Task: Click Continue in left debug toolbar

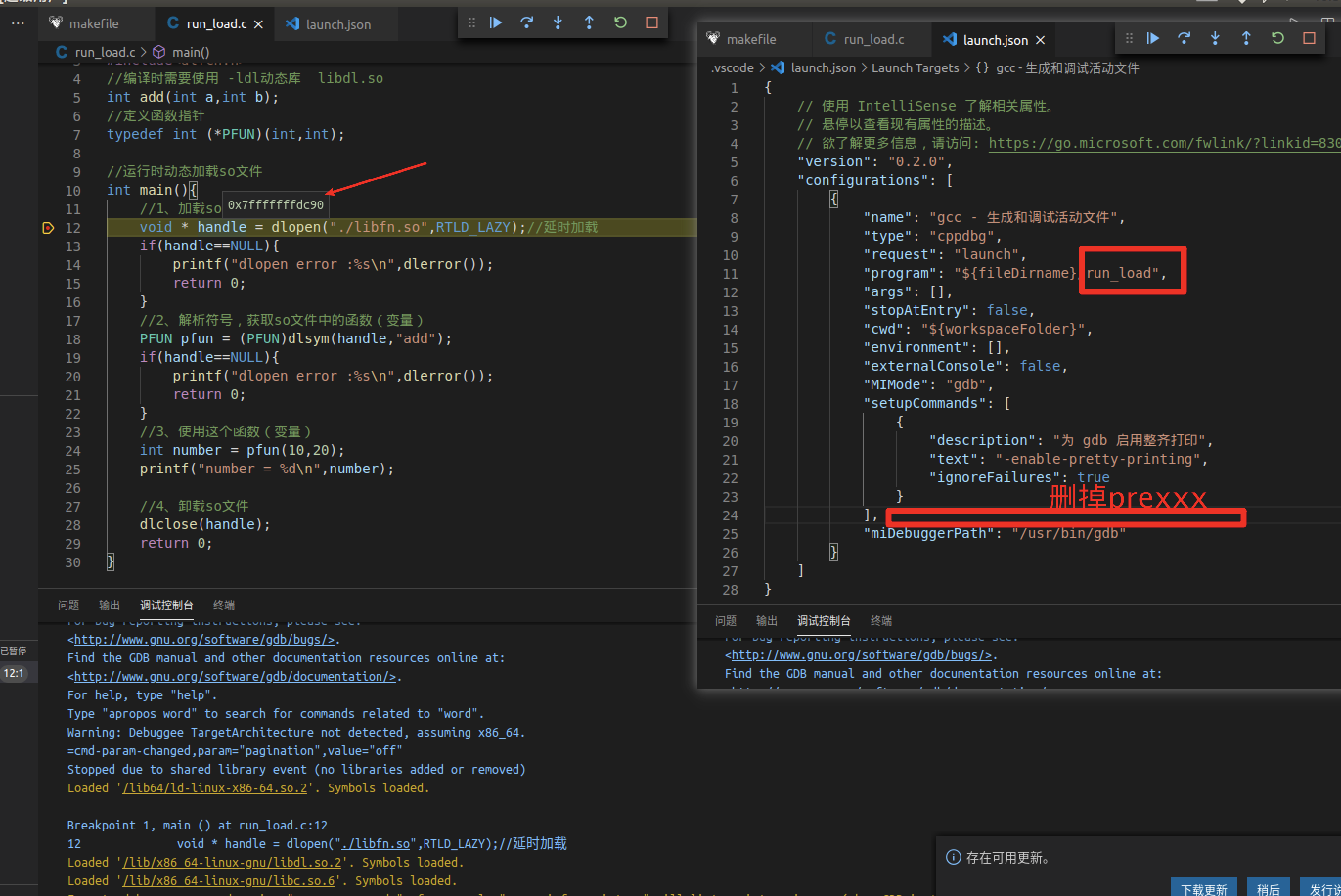Action: click(496, 23)
